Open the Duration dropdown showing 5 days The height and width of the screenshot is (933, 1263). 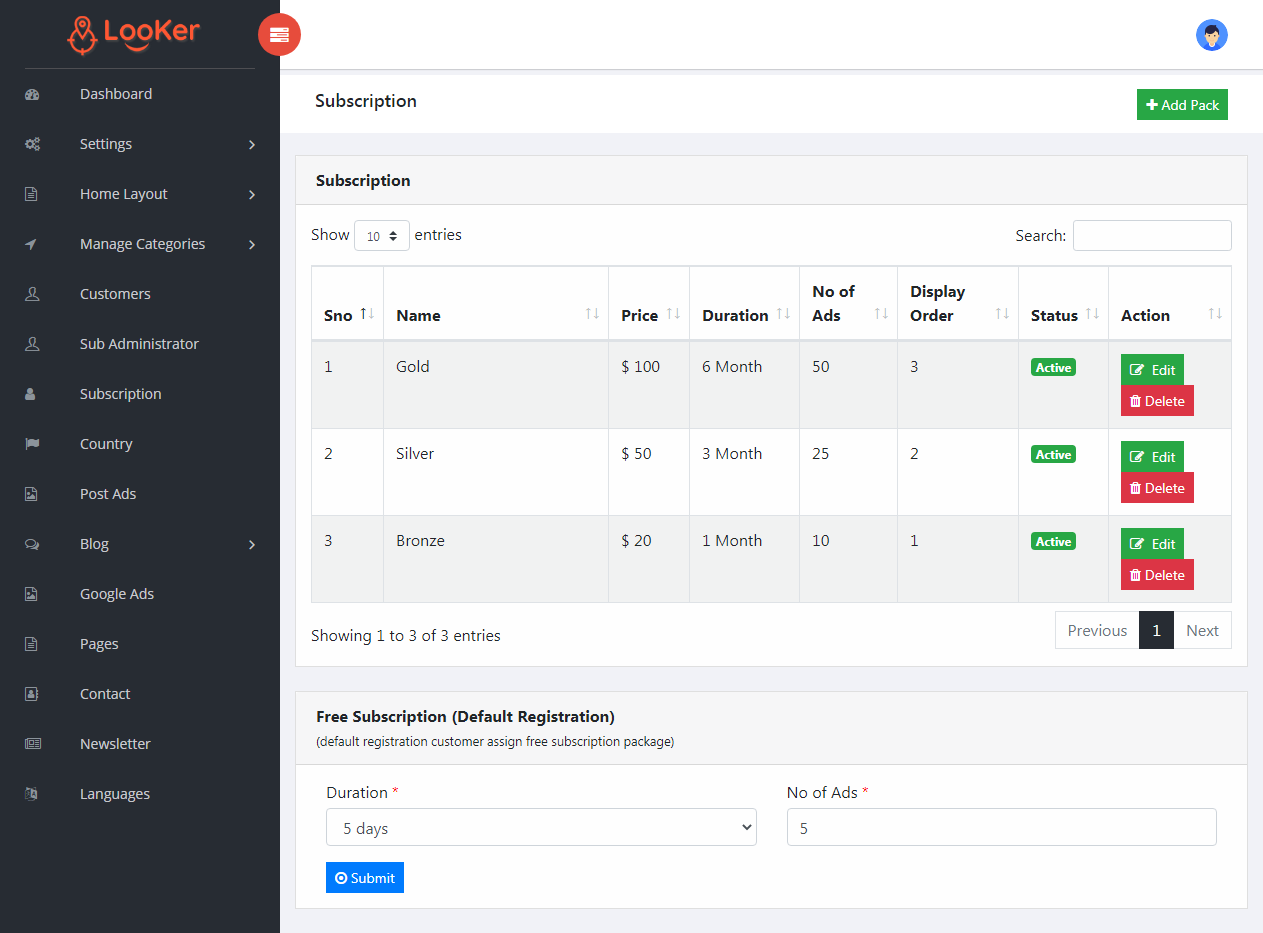tap(541, 827)
